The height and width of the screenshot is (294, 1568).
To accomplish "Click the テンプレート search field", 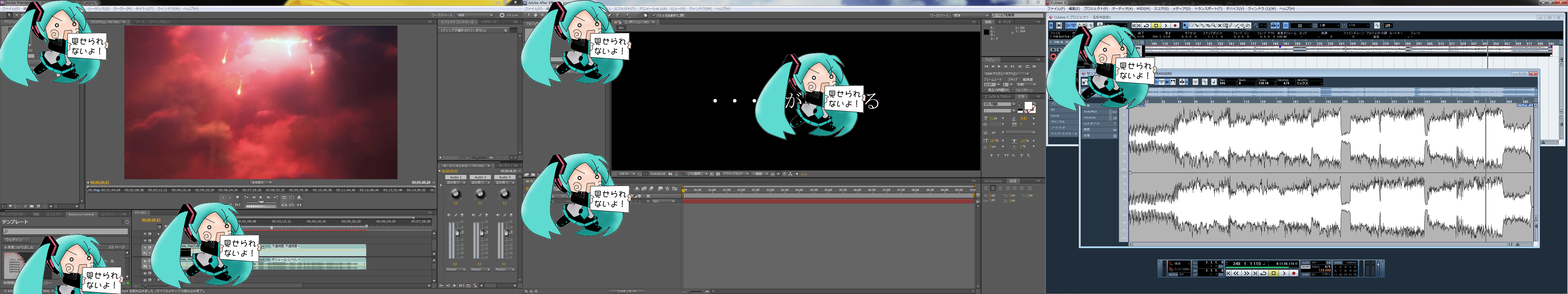I will click(66, 231).
